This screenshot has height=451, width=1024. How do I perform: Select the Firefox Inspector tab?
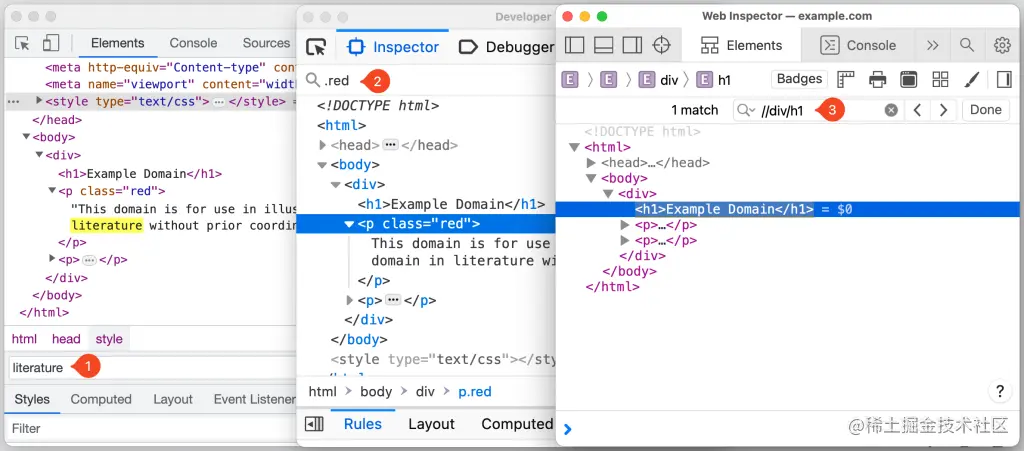tap(394, 47)
